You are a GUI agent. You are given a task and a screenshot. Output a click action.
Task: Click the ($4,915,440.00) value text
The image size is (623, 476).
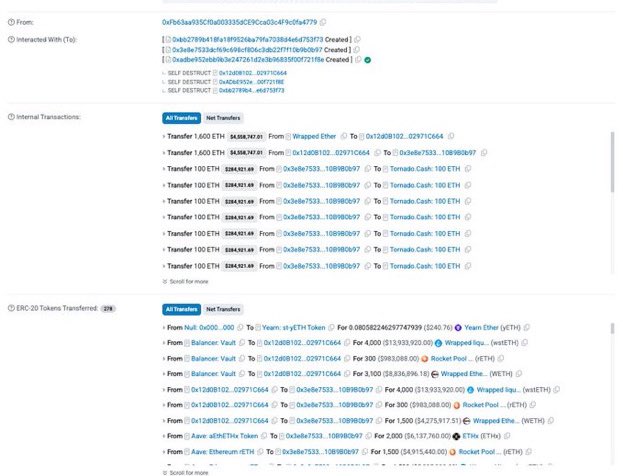pos(424,452)
